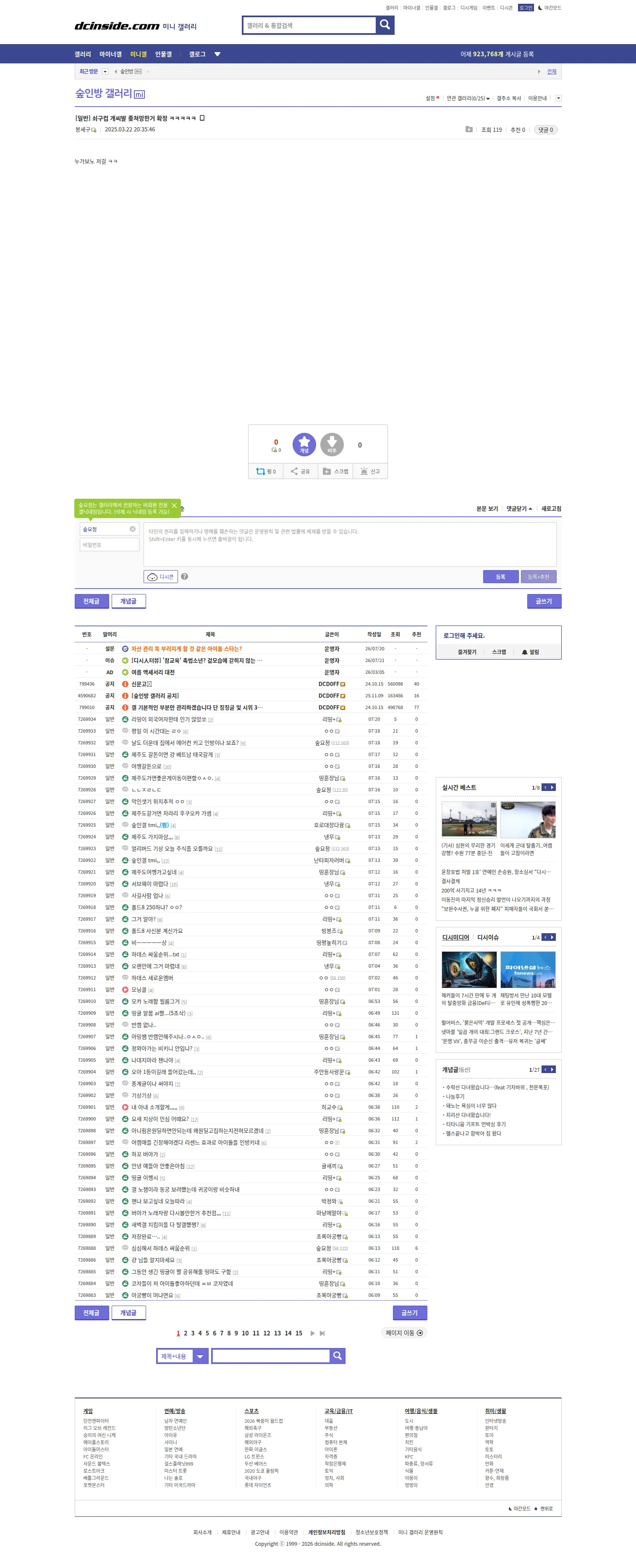Click last page arrow in pagination

322,1333
